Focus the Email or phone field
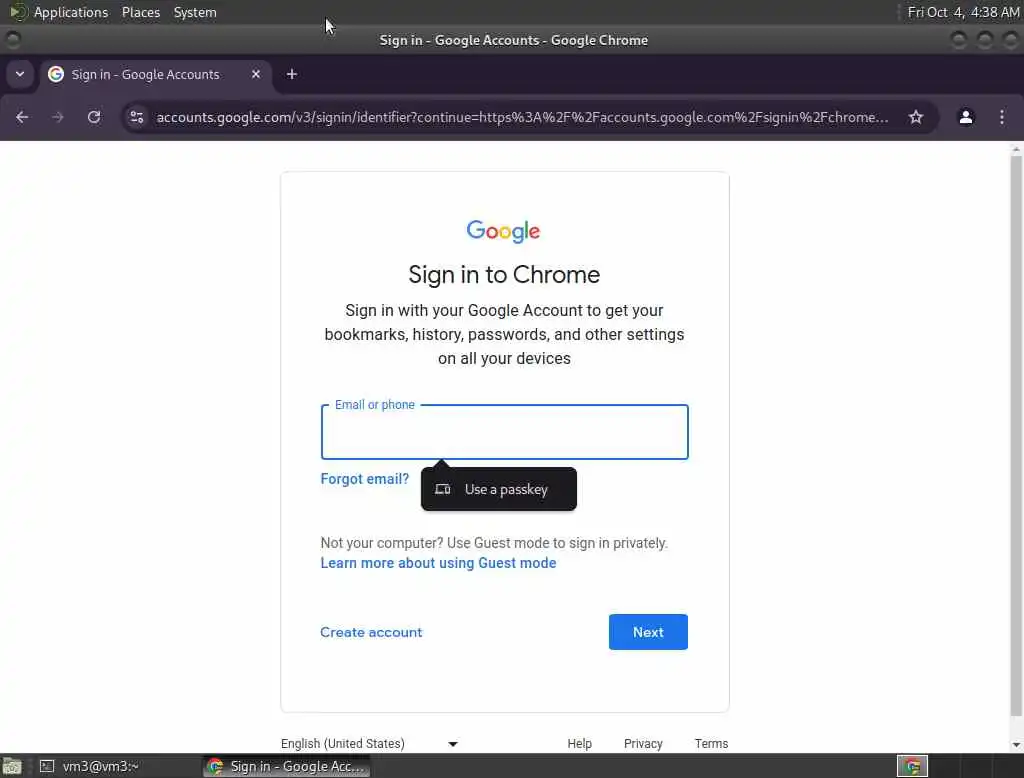The width and height of the screenshot is (1024, 778). click(504, 432)
